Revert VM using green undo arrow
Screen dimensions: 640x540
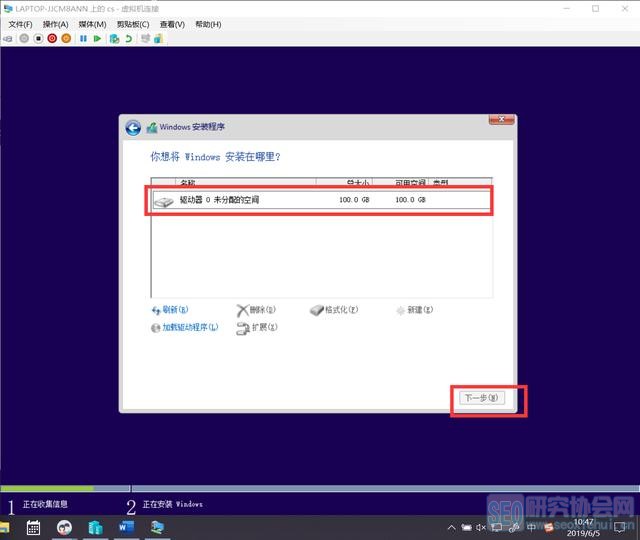(x=129, y=38)
